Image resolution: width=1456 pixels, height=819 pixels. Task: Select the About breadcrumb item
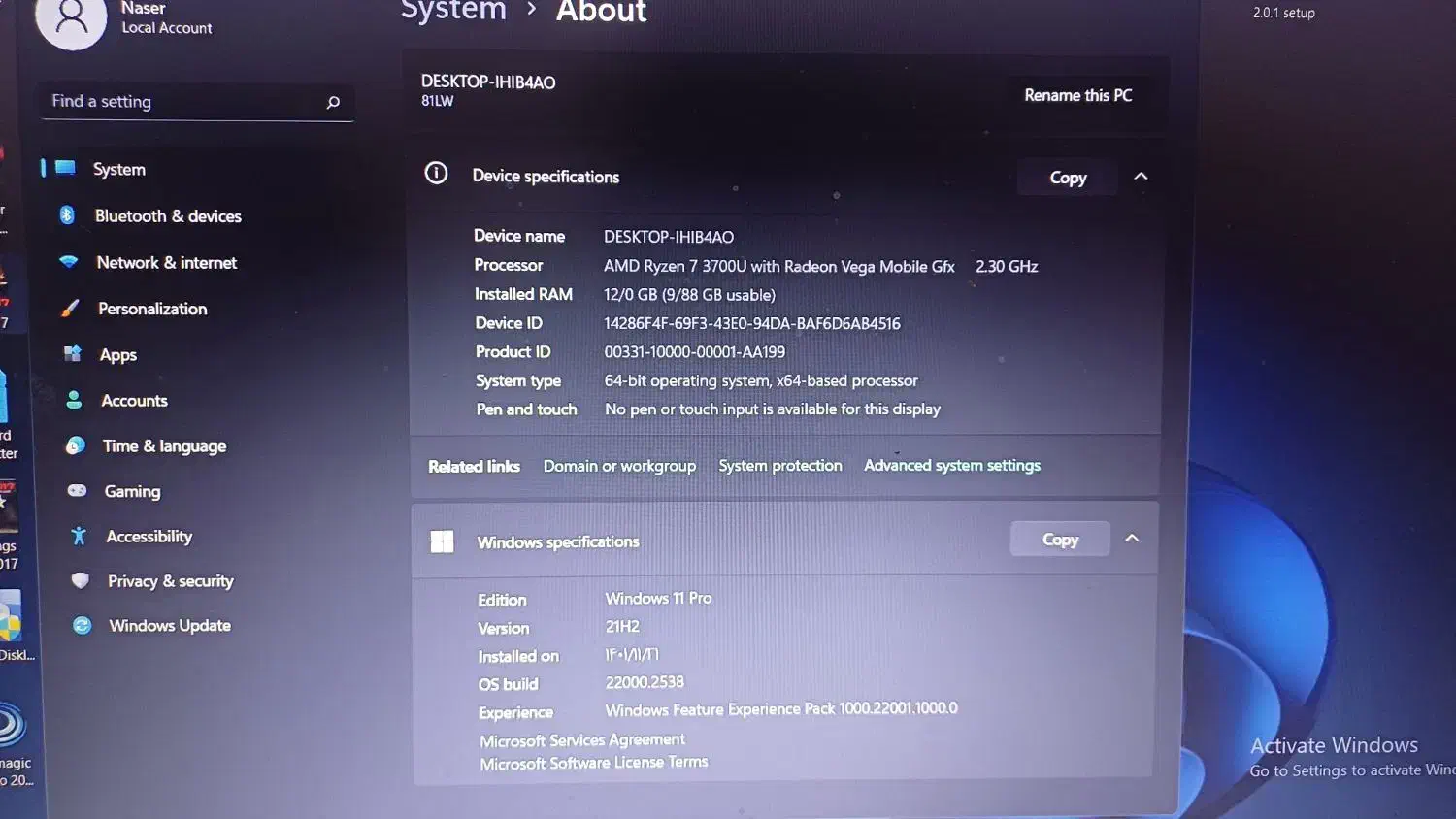pyautogui.click(x=600, y=13)
